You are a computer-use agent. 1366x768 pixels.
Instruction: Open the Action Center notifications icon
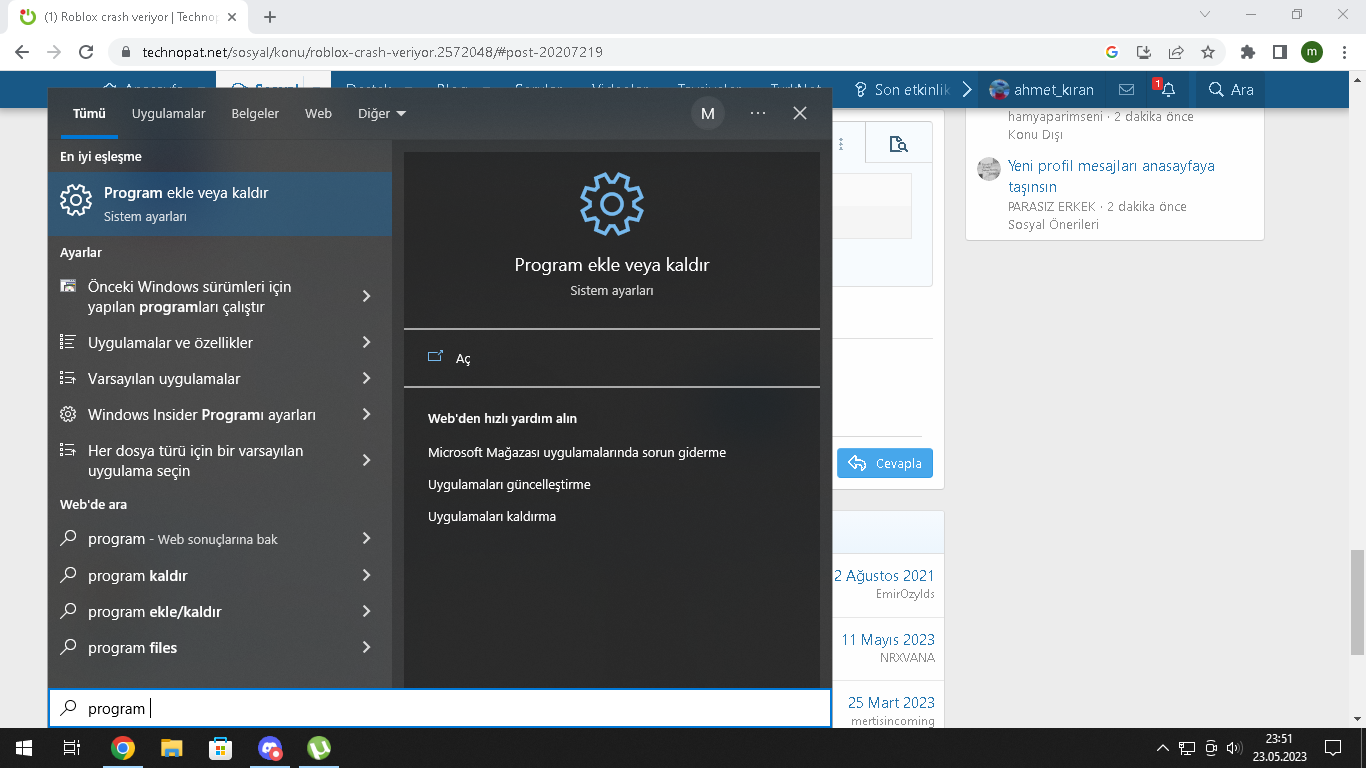point(1332,748)
